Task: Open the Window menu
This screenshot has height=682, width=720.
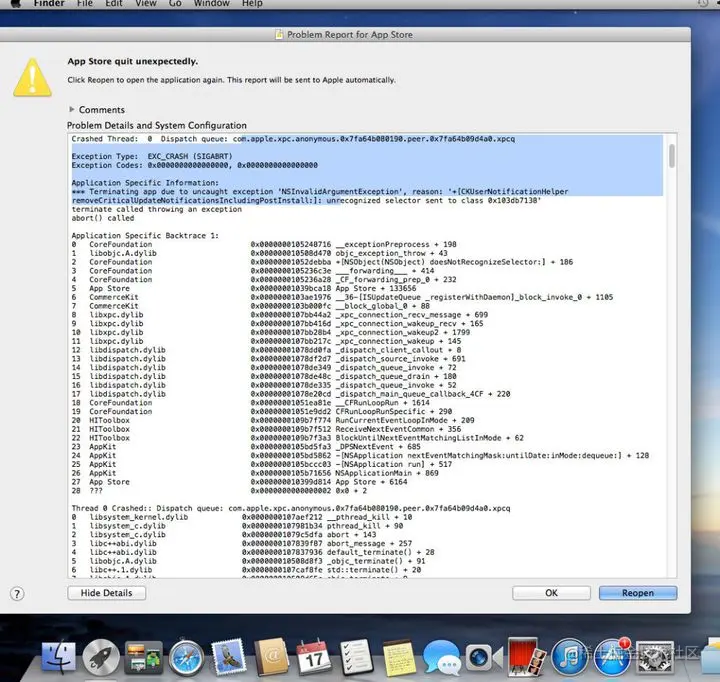Action: coord(211,4)
